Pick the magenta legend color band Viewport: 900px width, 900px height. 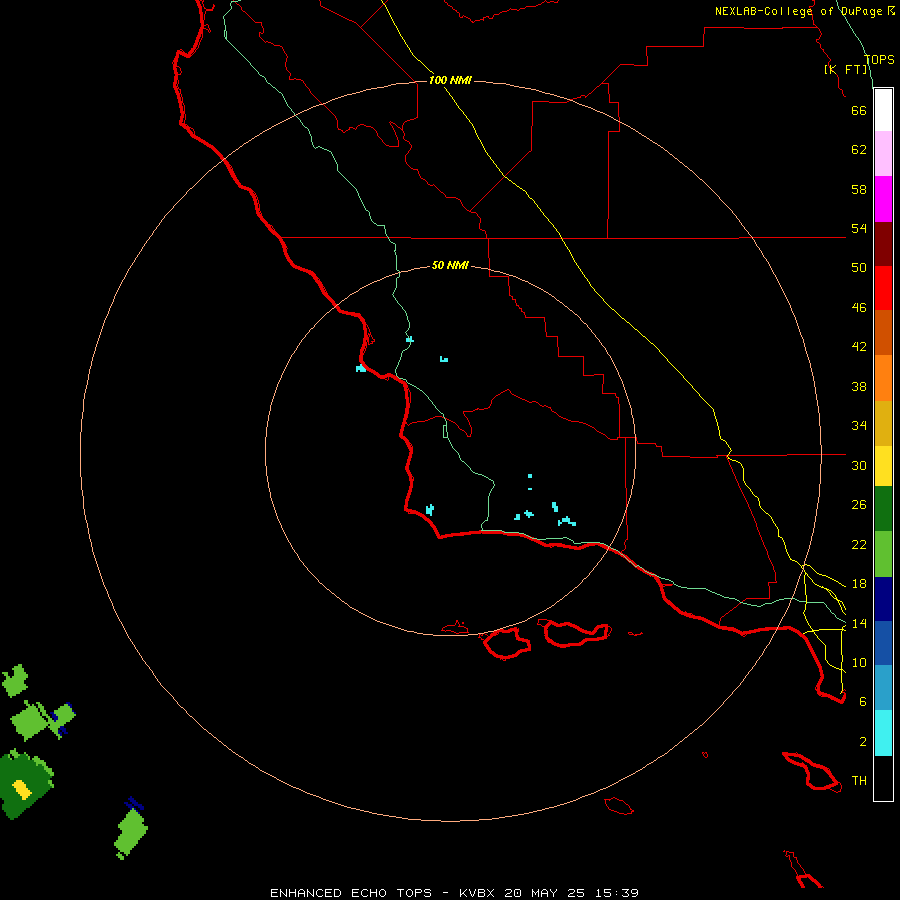883,199
